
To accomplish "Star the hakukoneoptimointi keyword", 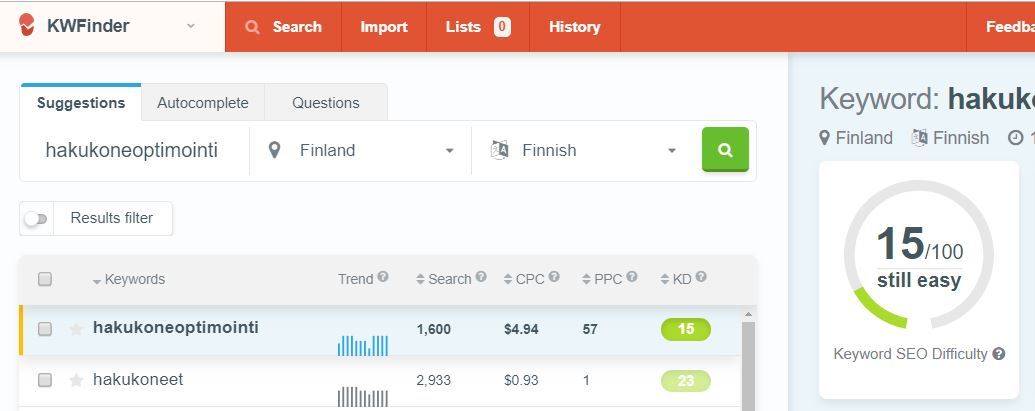I will coord(77,329).
